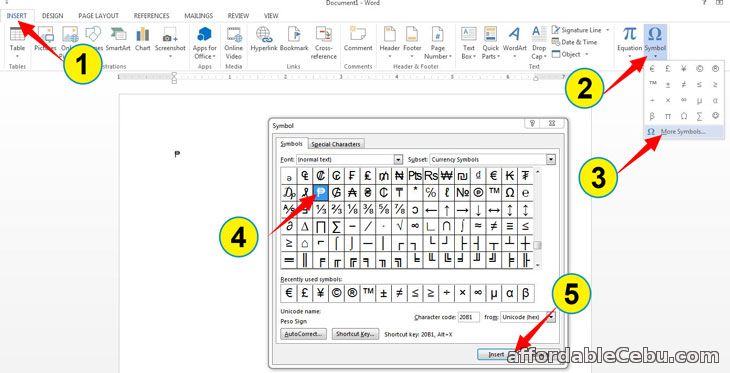
Task: Open the PAGE LAYOUT tab
Action: (x=98, y=16)
